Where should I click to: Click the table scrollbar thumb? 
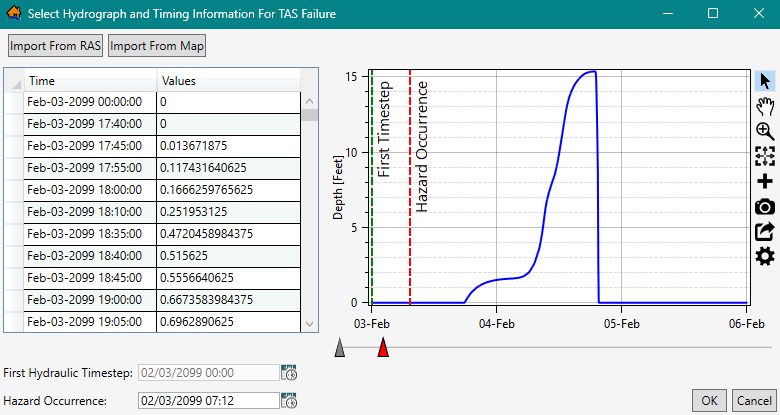click(x=309, y=115)
